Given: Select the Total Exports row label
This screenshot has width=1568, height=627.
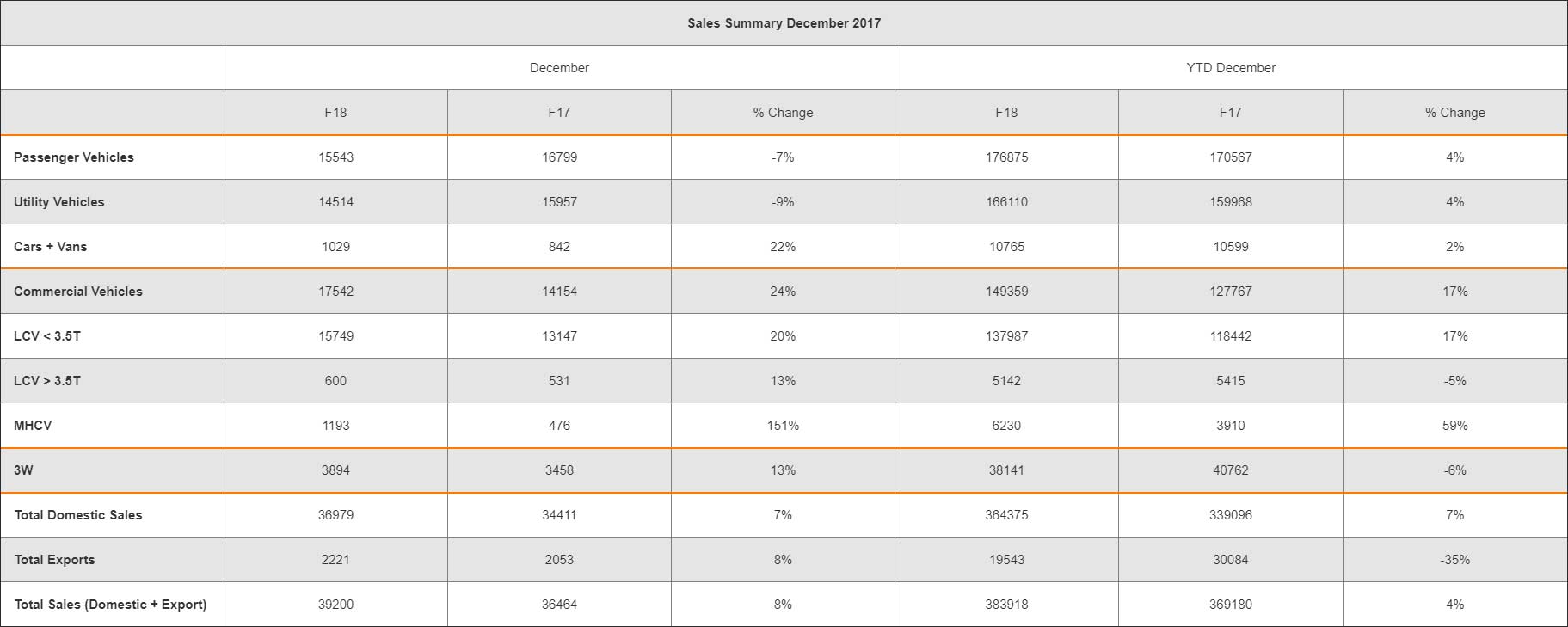Looking at the screenshot, I should (x=55, y=560).
